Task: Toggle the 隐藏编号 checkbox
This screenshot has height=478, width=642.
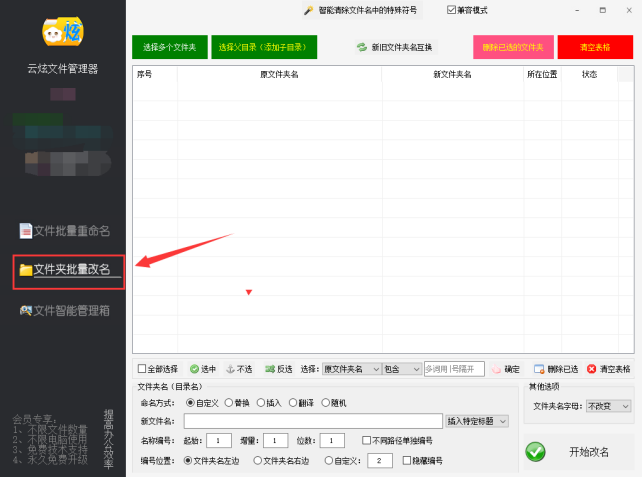Action: pos(407,461)
